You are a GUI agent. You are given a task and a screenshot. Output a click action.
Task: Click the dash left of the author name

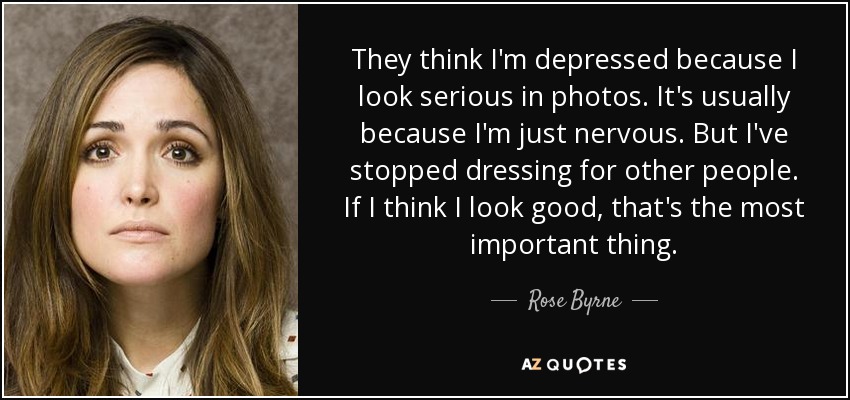coord(502,300)
